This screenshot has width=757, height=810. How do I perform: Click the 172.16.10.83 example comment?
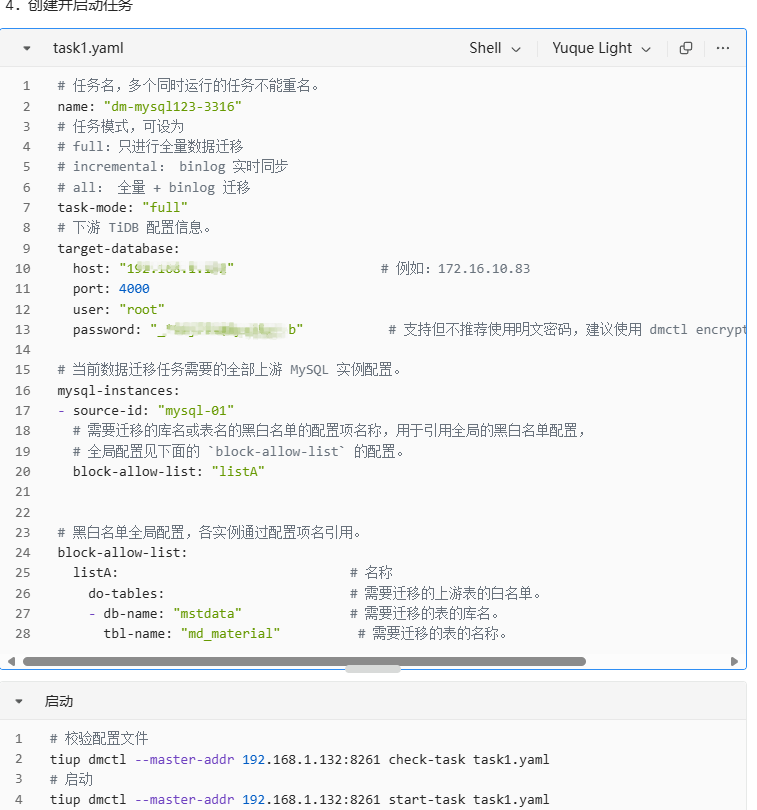[455, 268]
